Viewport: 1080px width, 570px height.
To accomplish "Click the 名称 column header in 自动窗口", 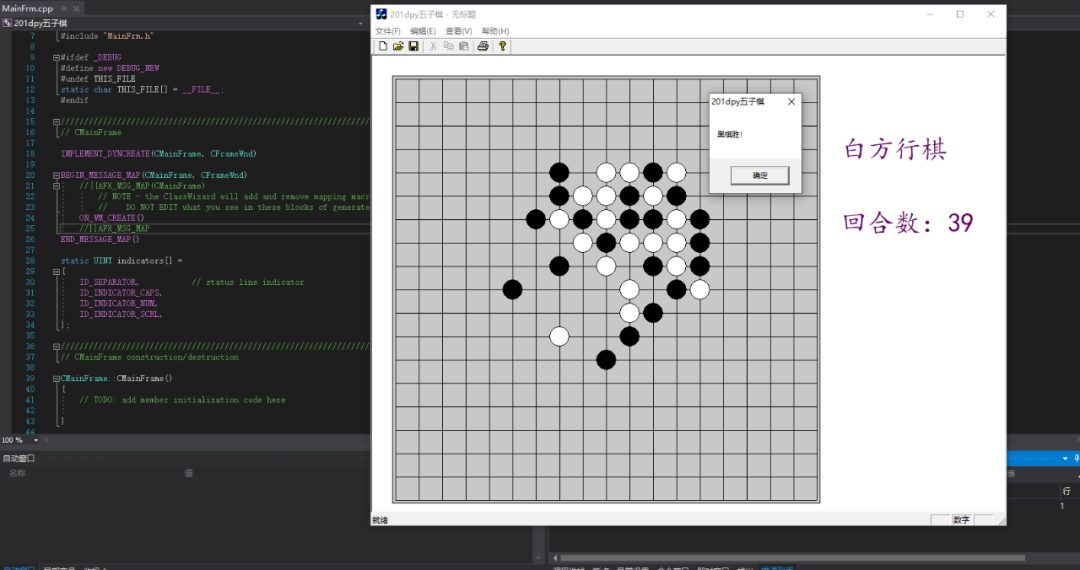I will (17, 474).
